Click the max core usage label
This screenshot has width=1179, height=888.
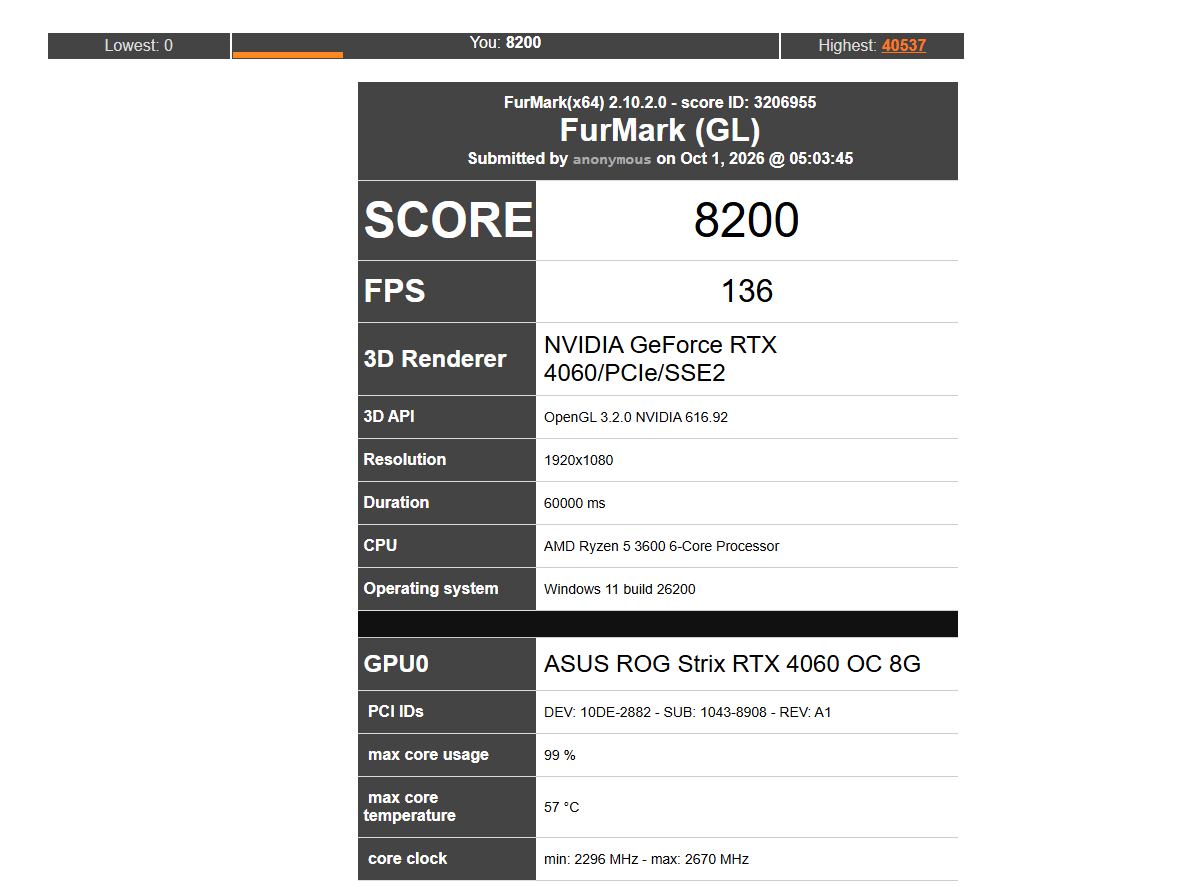(x=428, y=755)
